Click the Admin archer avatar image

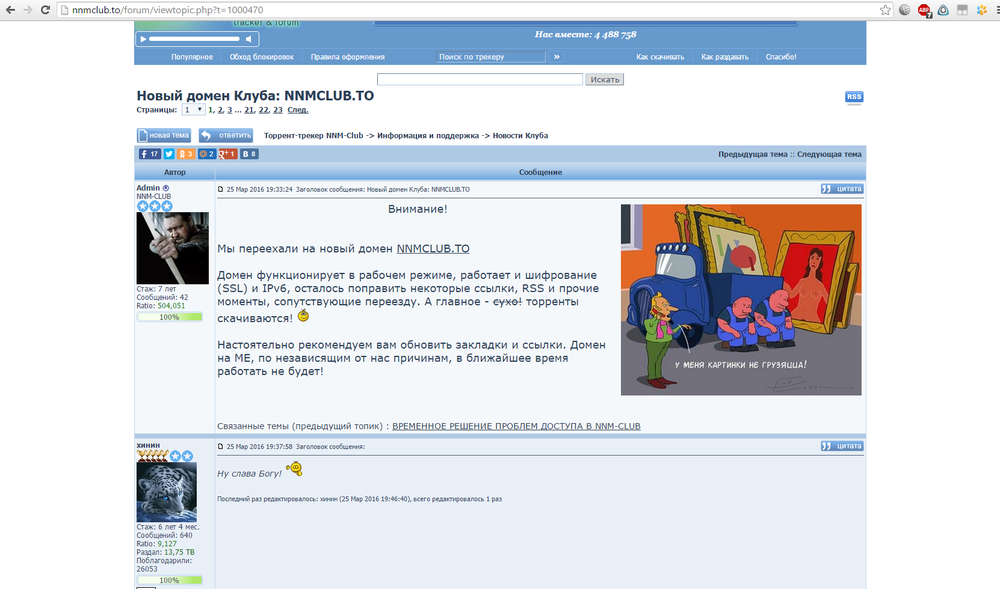coord(172,248)
